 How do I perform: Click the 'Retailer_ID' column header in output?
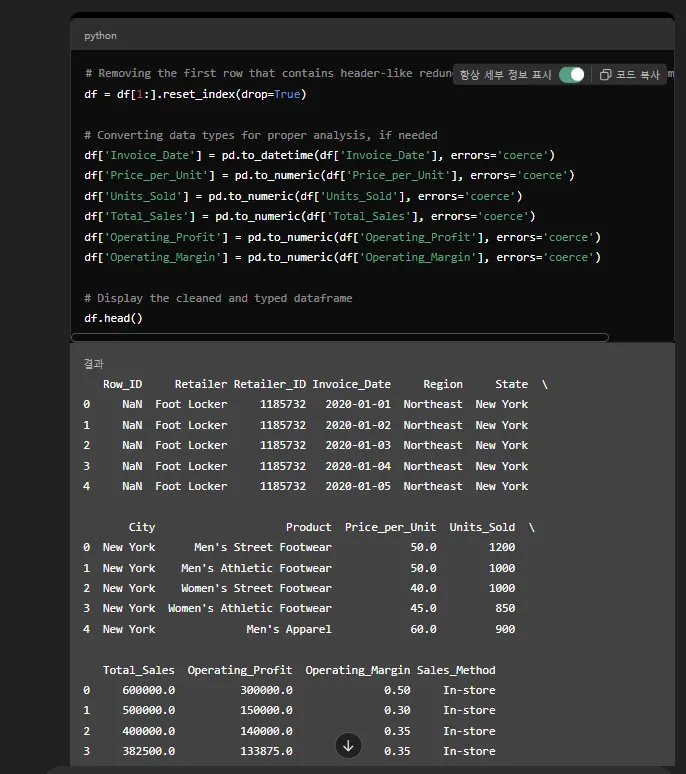(x=269, y=384)
